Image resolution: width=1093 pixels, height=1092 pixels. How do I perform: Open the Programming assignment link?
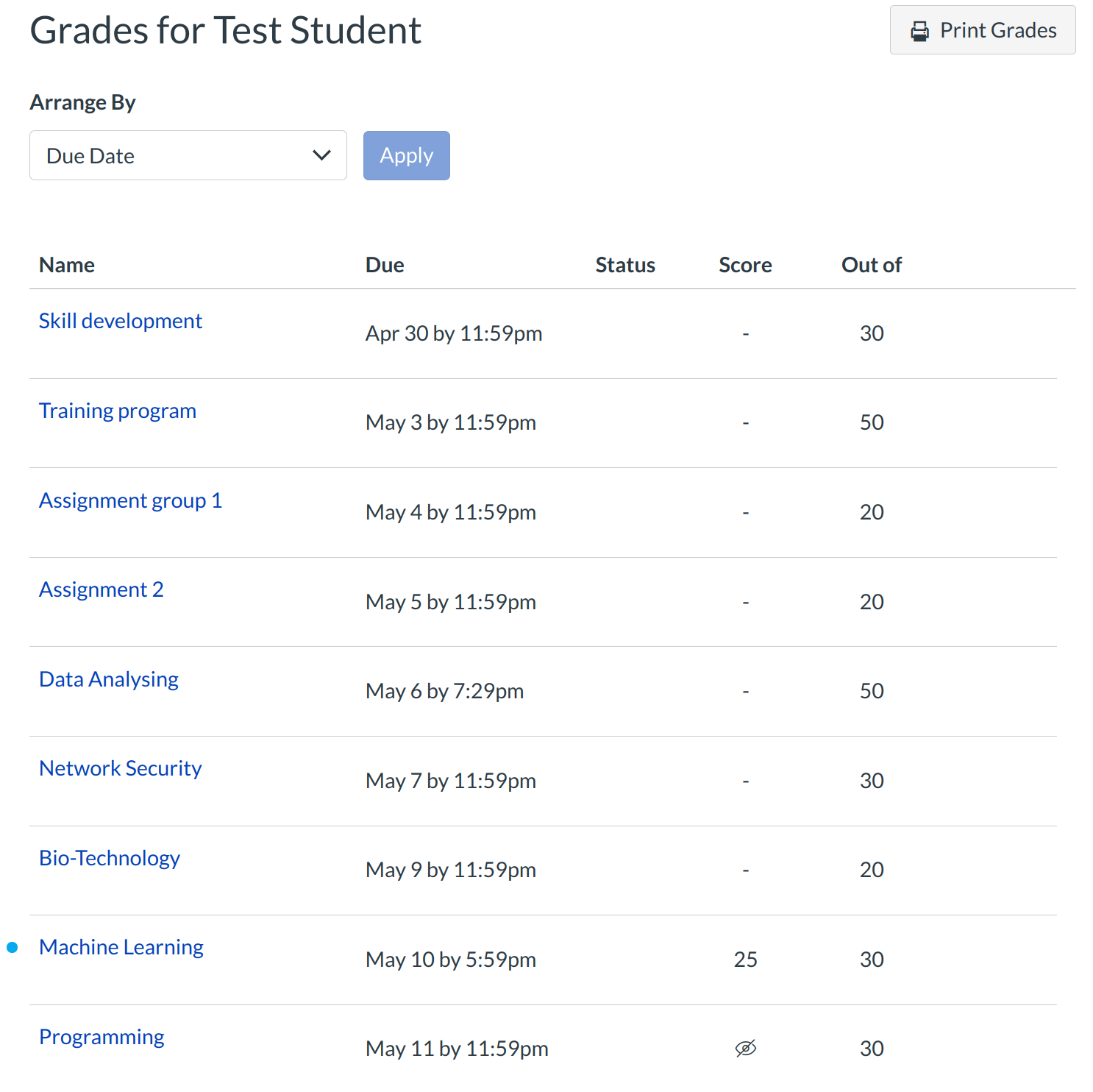tap(102, 1037)
